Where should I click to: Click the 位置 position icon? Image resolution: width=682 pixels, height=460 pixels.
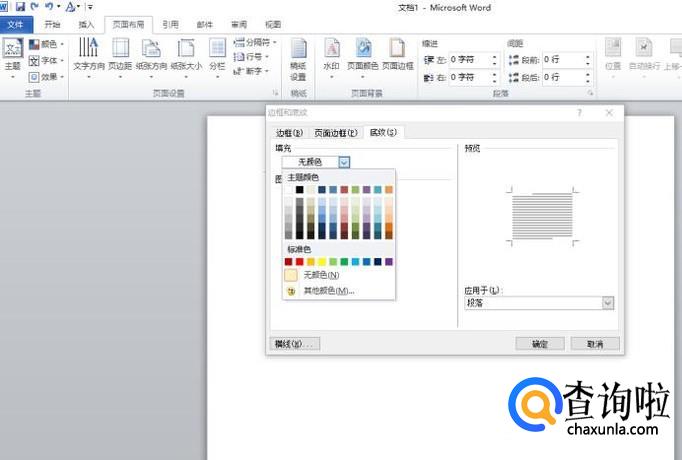pos(613,54)
